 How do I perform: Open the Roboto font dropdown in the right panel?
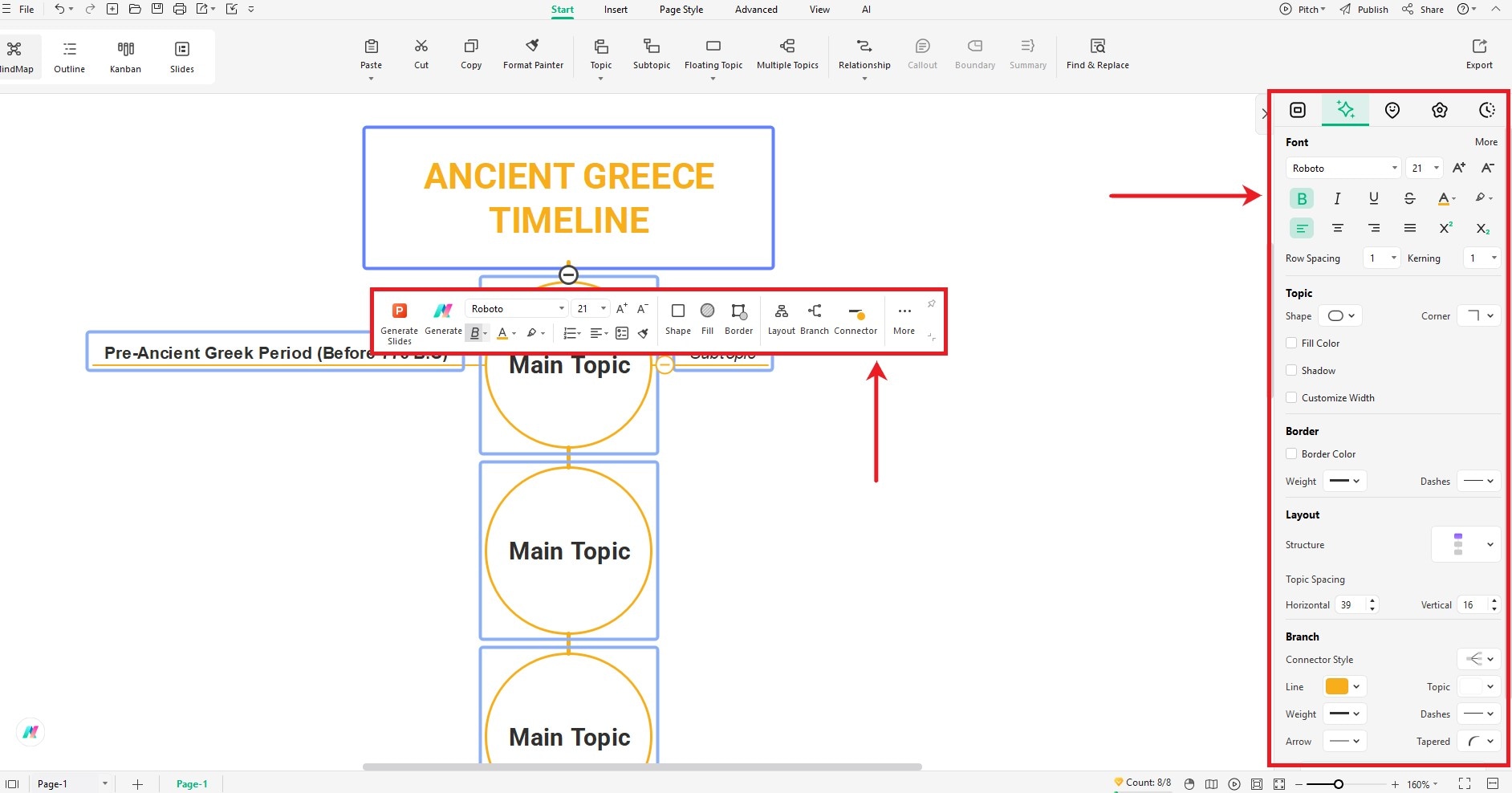pos(1343,168)
